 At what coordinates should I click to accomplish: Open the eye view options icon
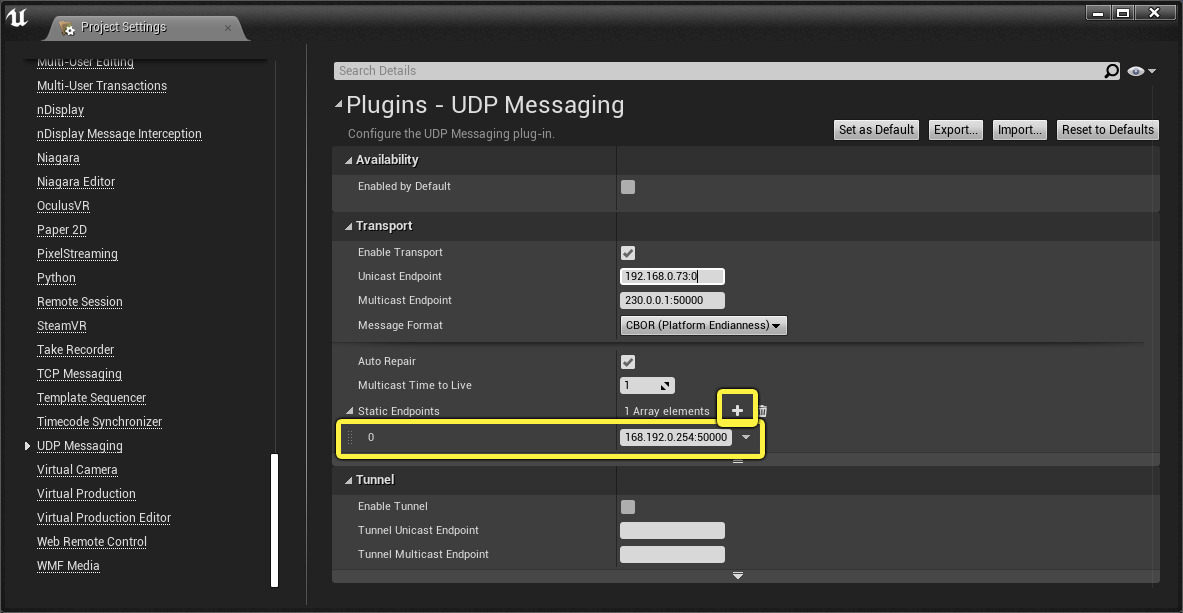pos(1141,71)
